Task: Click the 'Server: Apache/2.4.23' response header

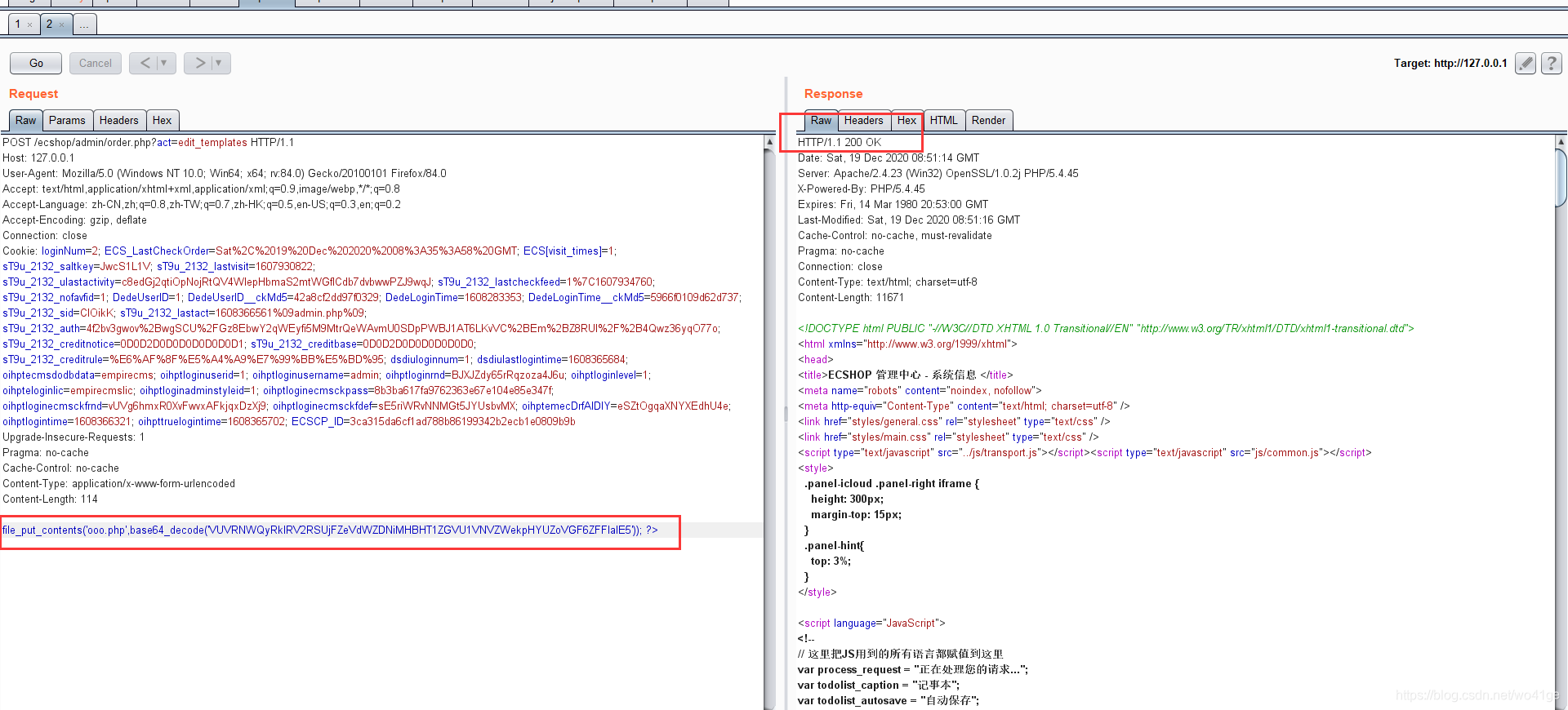Action: [x=938, y=173]
